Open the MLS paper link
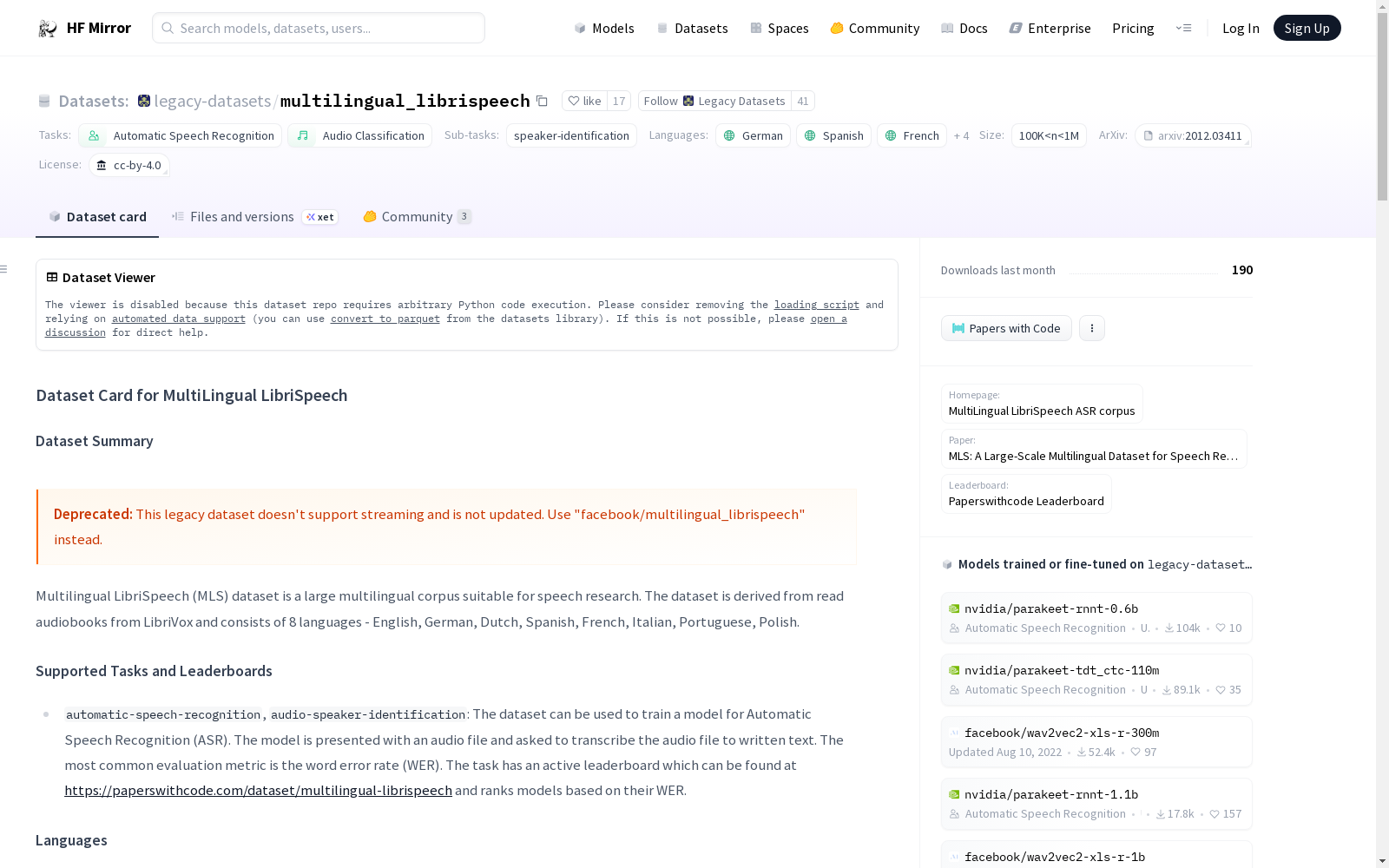Screen dimensions: 1389x868 1094,449
